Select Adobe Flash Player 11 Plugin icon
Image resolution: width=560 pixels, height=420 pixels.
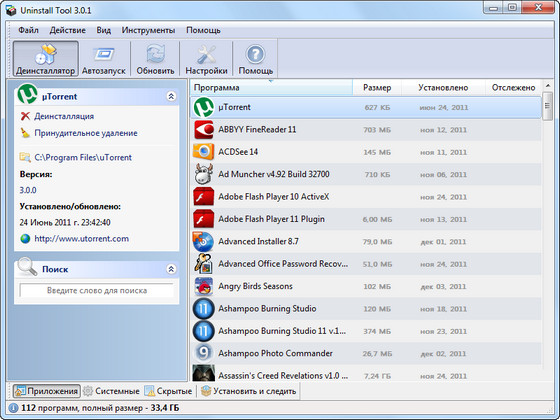204,219
